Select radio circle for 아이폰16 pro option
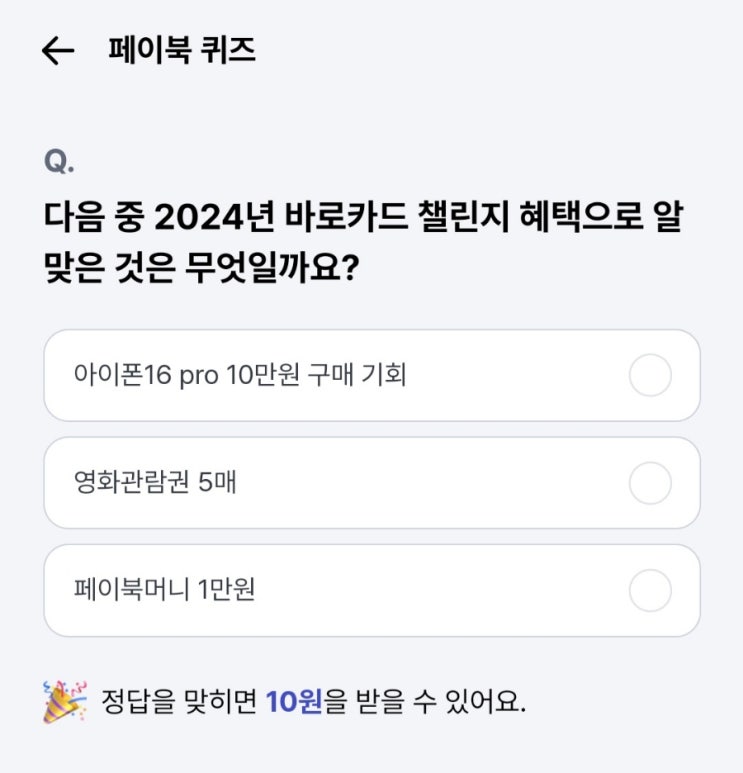The height and width of the screenshot is (773, 743). pyautogui.click(x=650, y=375)
